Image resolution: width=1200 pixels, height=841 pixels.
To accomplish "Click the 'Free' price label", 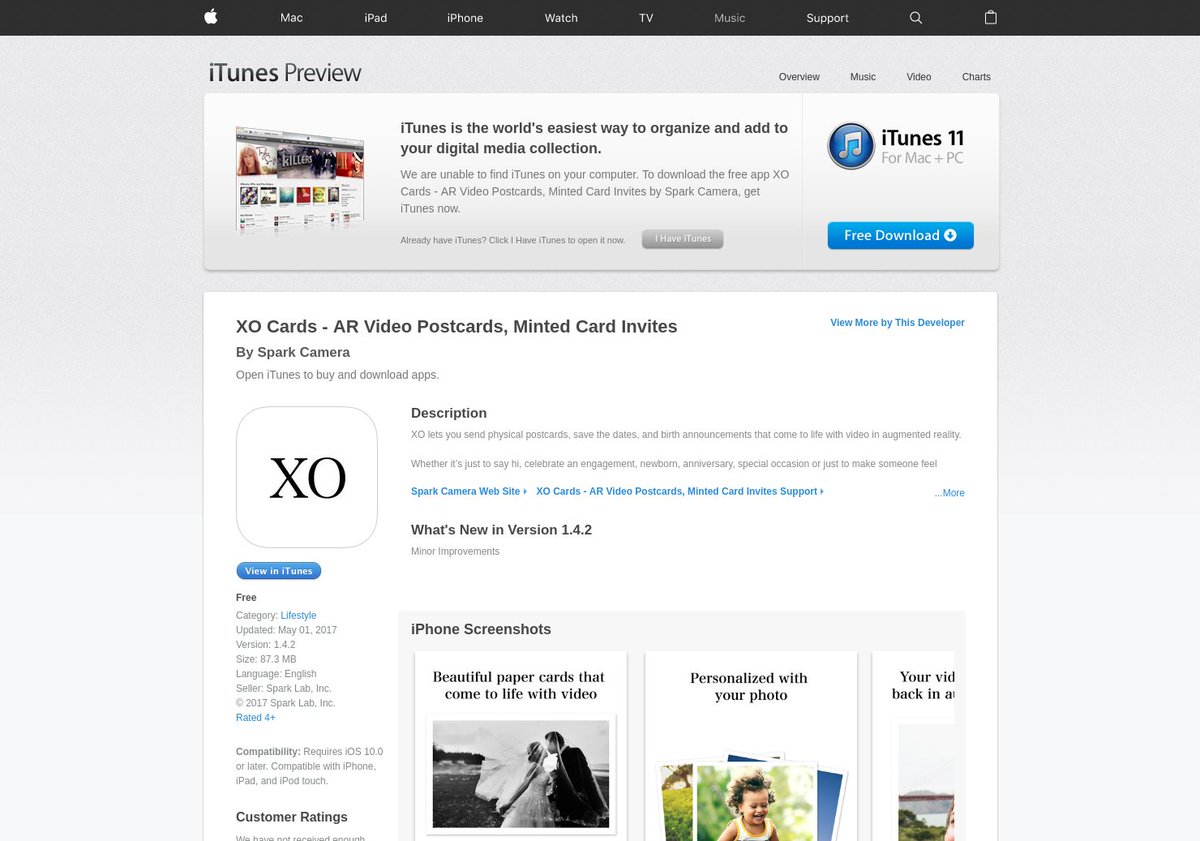I will (x=246, y=598).
